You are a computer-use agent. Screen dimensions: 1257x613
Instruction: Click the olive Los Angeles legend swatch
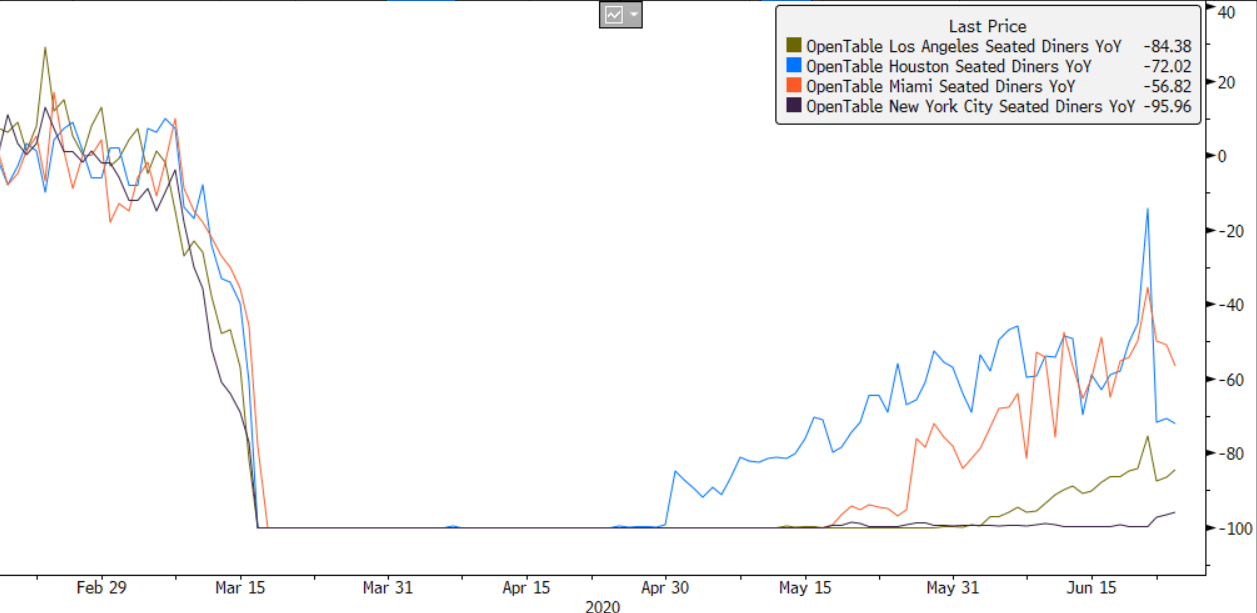(x=794, y=46)
